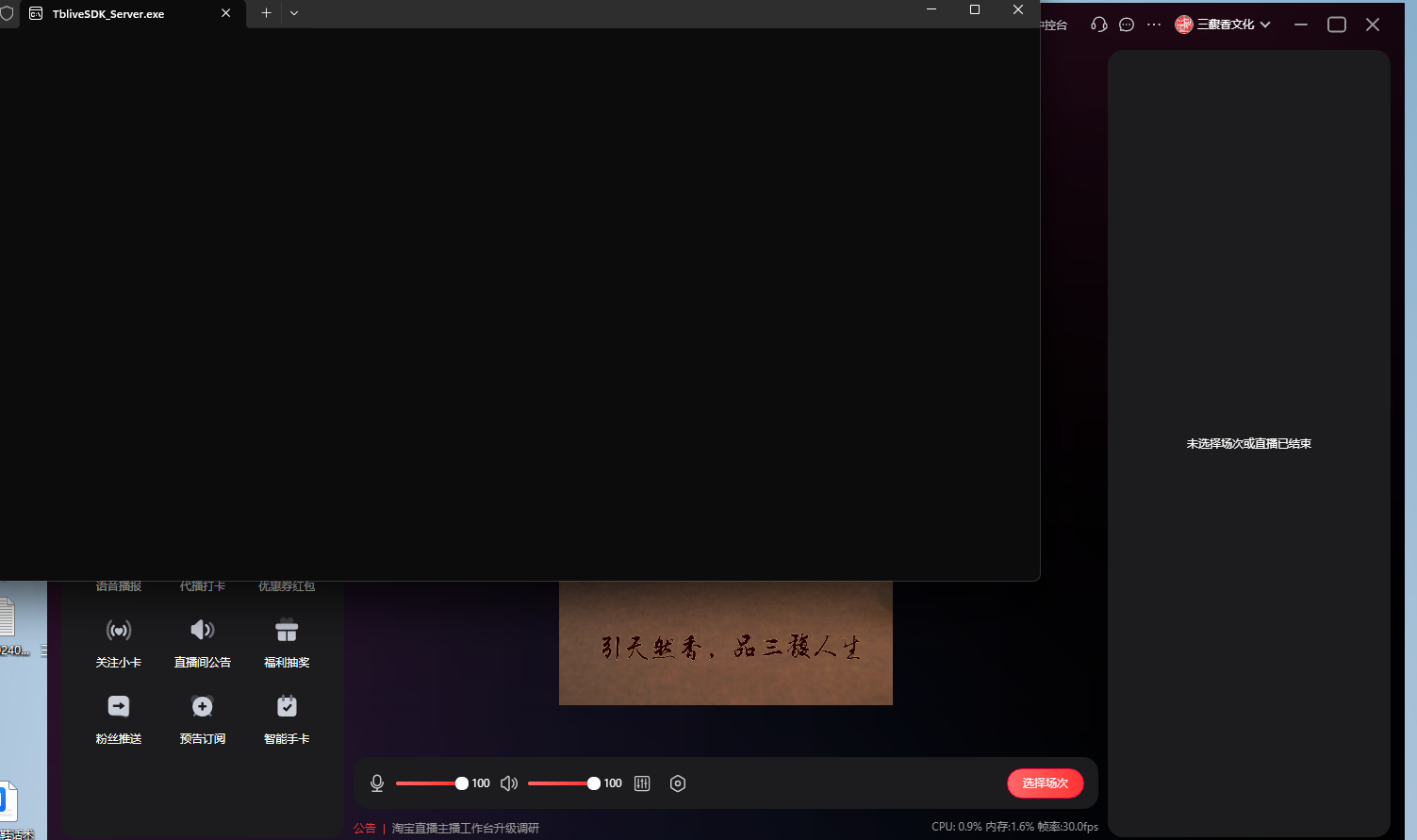Image resolution: width=1417 pixels, height=840 pixels.
Task: Mute the speaker volume icon
Action: pyautogui.click(x=509, y=783)
